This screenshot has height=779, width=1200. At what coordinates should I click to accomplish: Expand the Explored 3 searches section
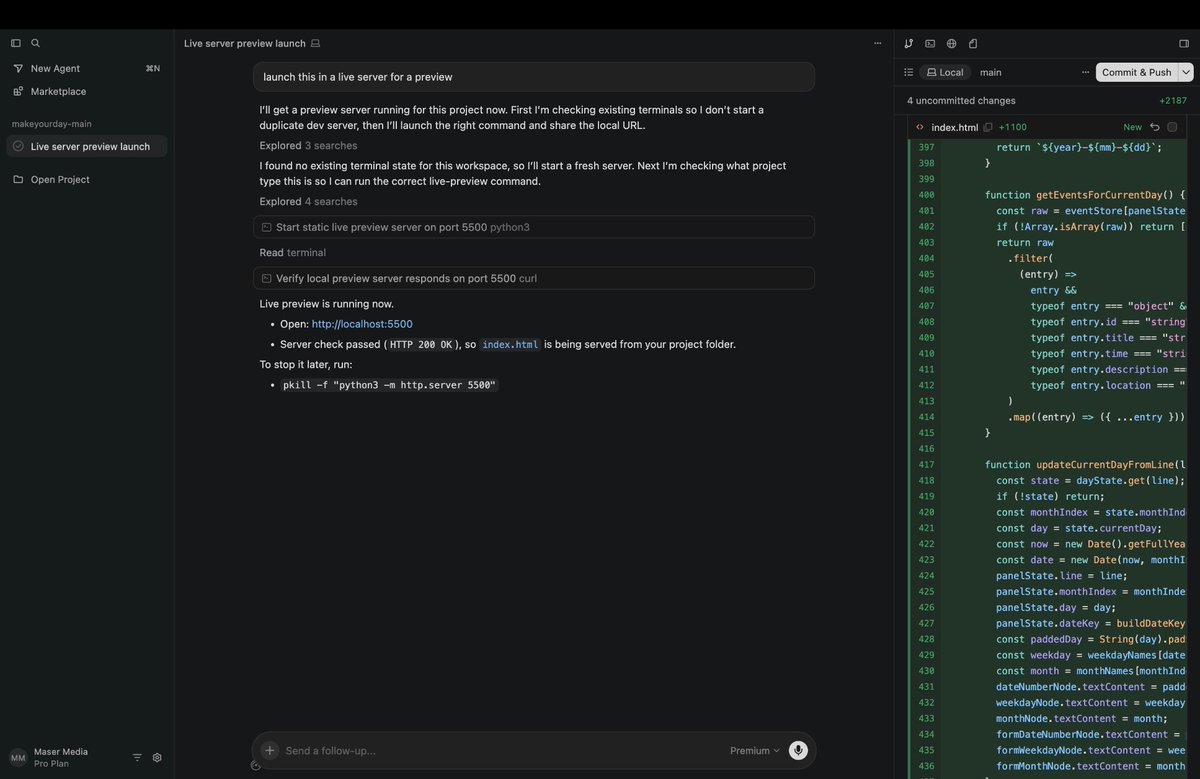[x=308, y=145]
